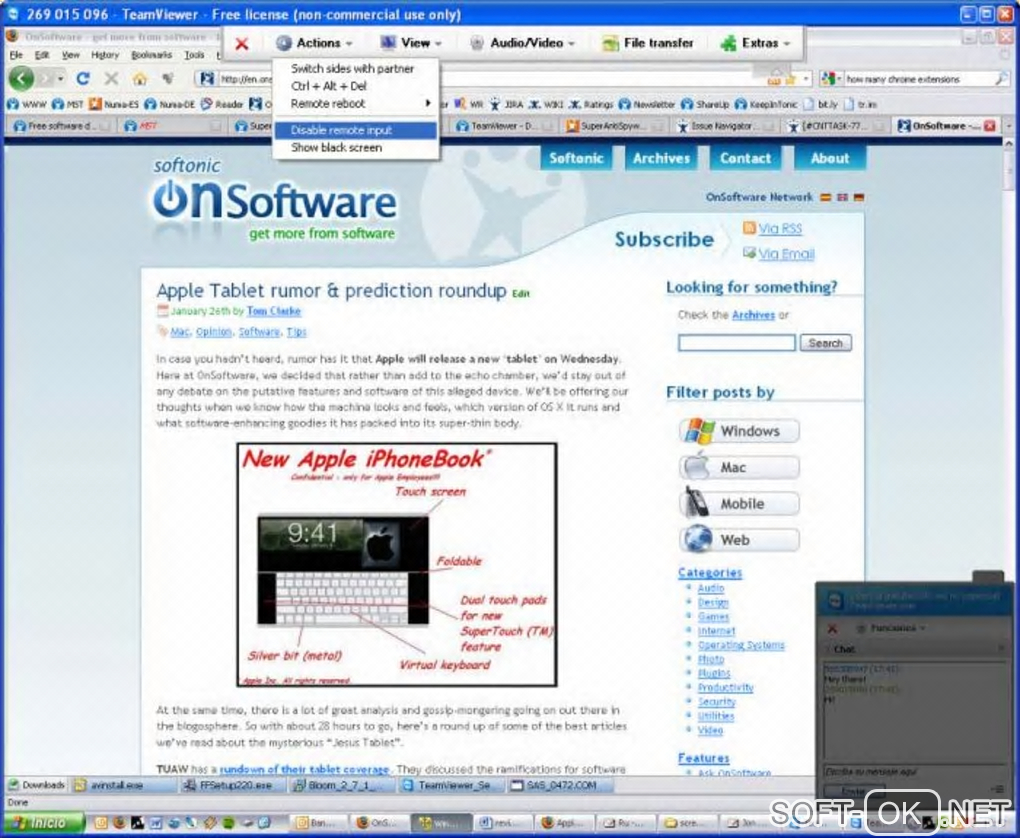
Task: Click the browser Stop icon
Action: tap(111, 79)
